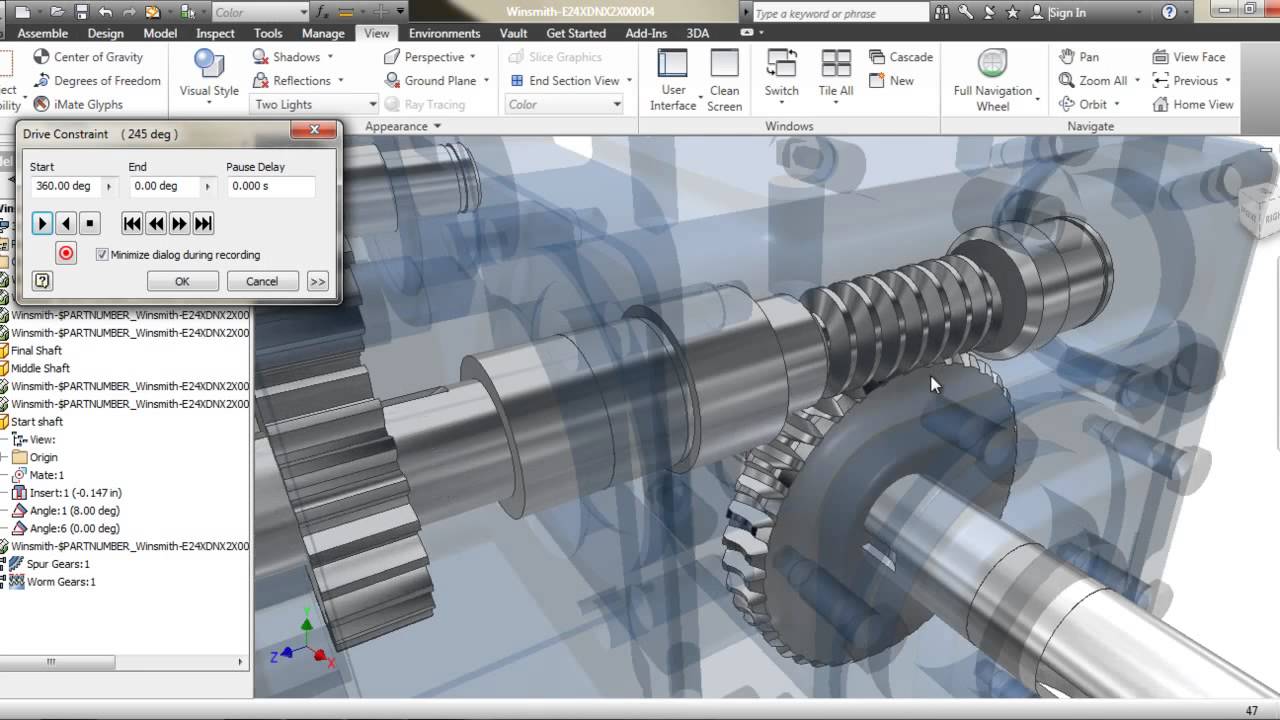Click the Center of Gravity icon

(x=41, y=57)
